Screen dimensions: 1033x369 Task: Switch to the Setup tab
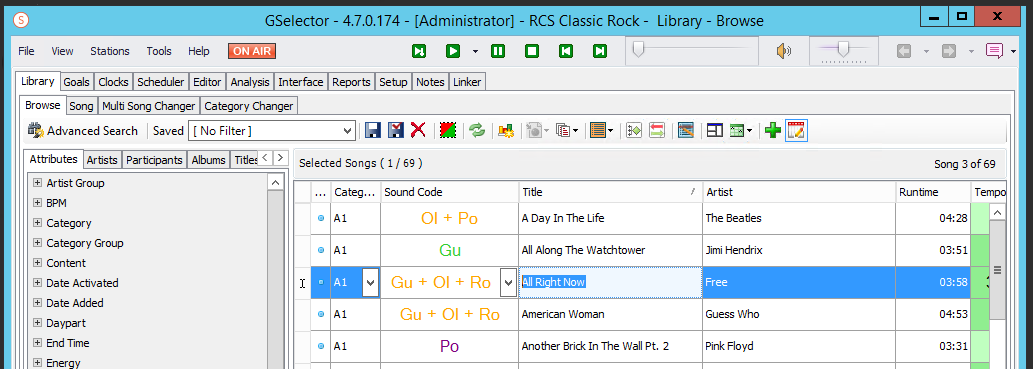click(393, 82)
